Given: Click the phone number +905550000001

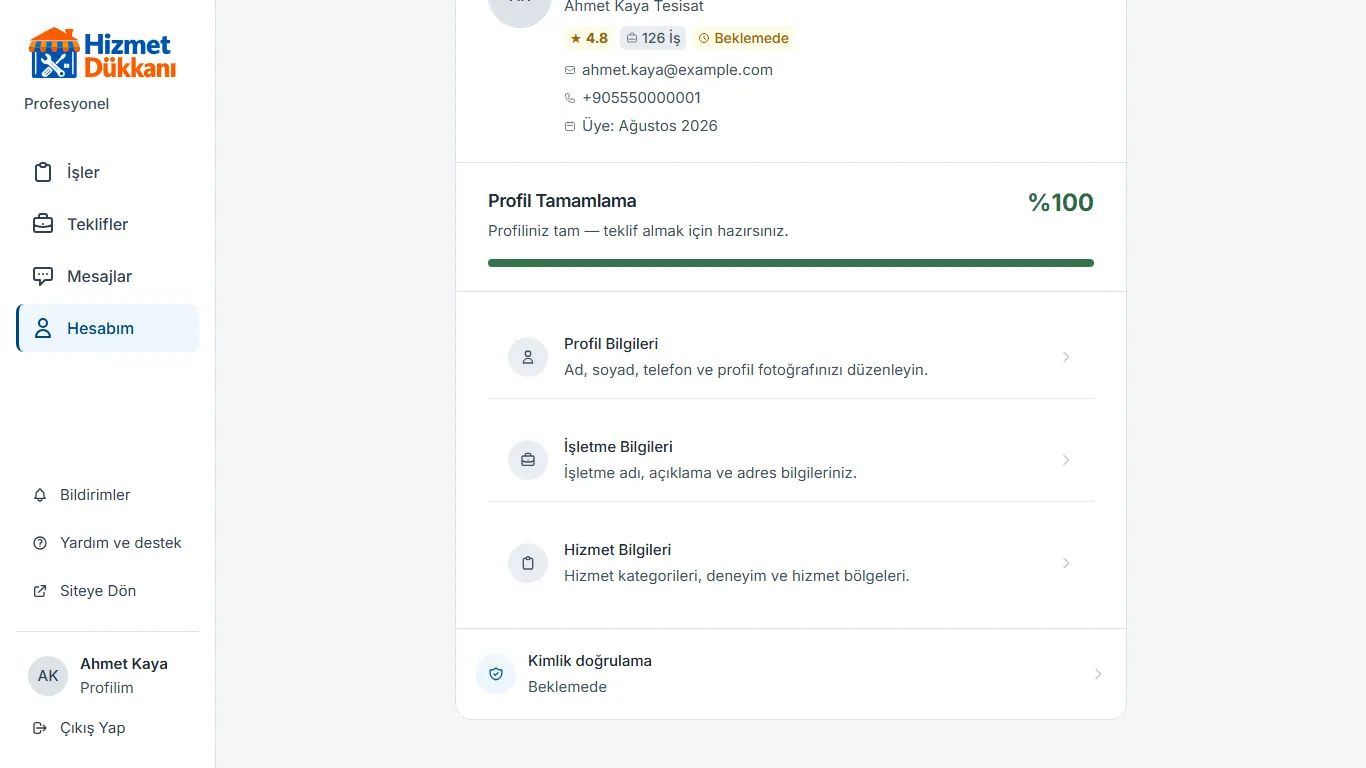Looking at the screenshot, I should (641, 98).
